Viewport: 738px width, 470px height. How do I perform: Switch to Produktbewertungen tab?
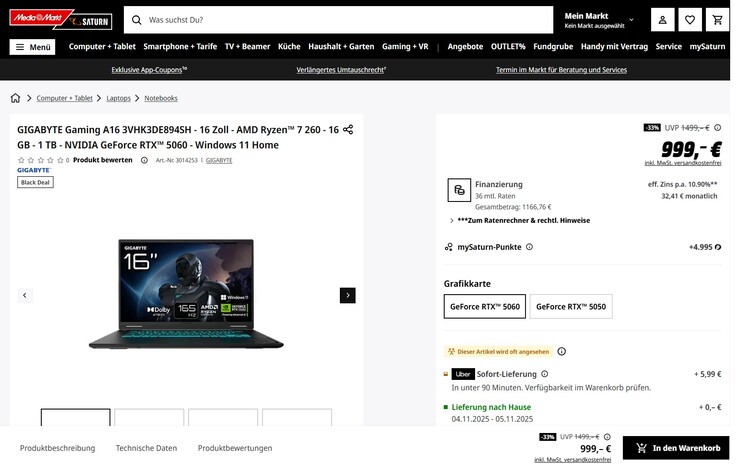tap(235, 448)
